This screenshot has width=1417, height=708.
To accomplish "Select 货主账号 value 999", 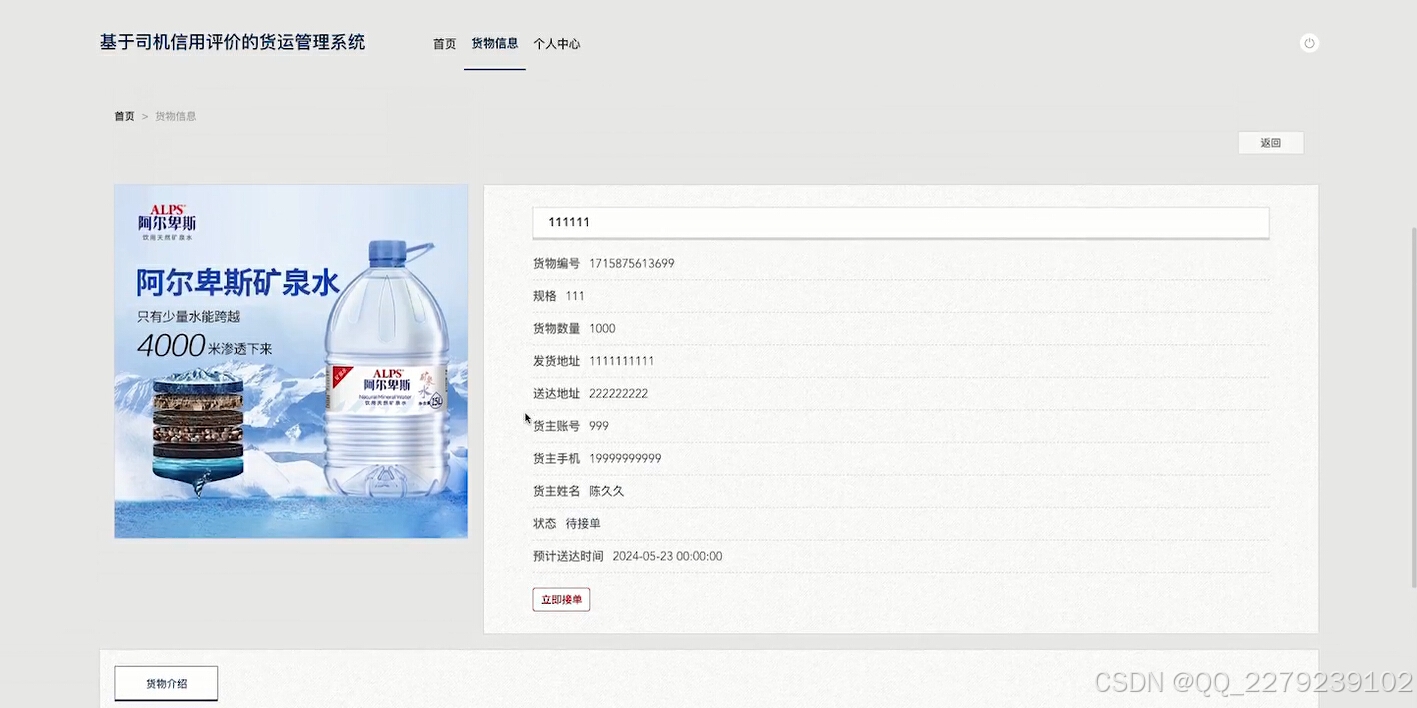I will [x=599, y=426].
